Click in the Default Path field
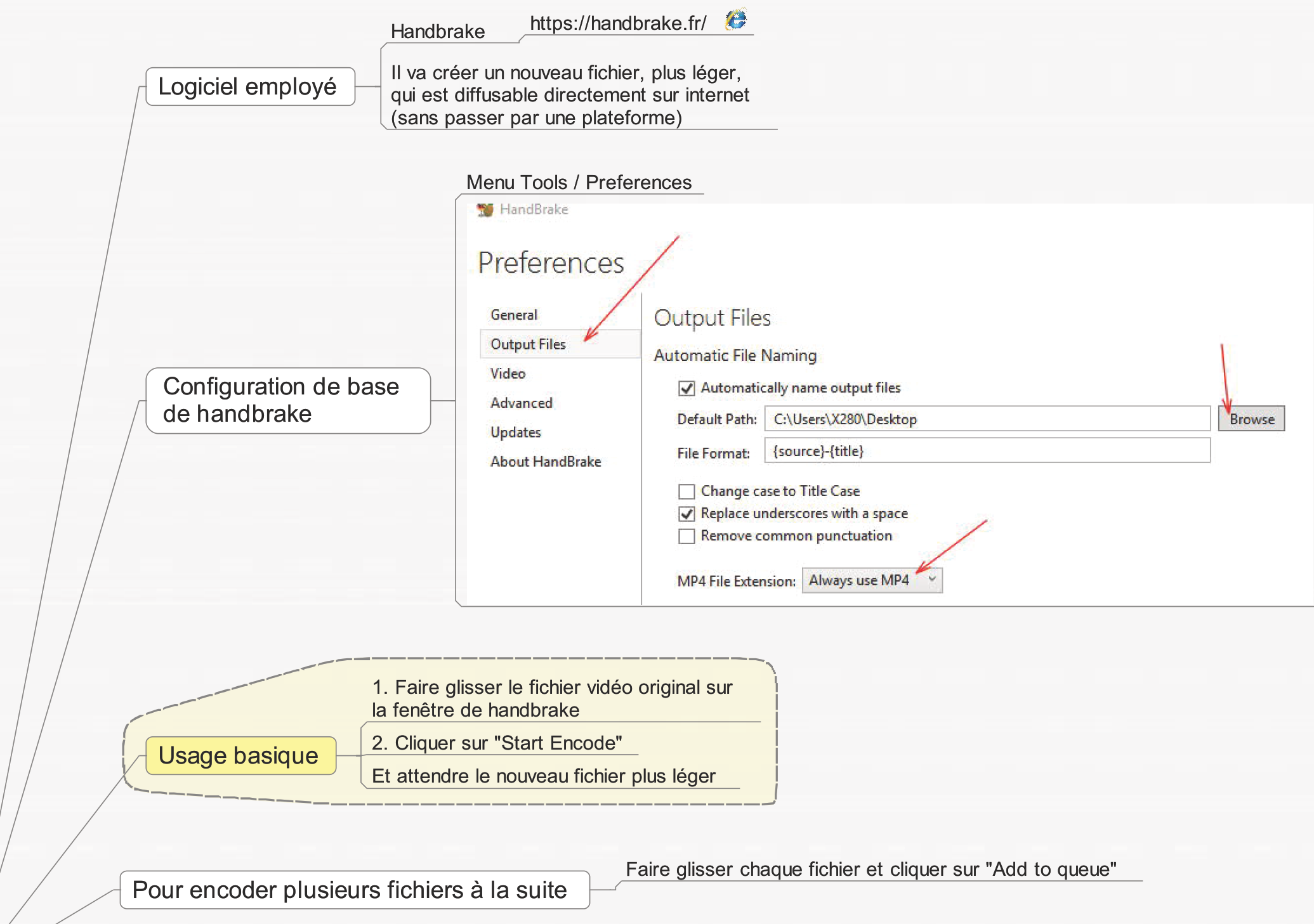 (x=987, y=419)
